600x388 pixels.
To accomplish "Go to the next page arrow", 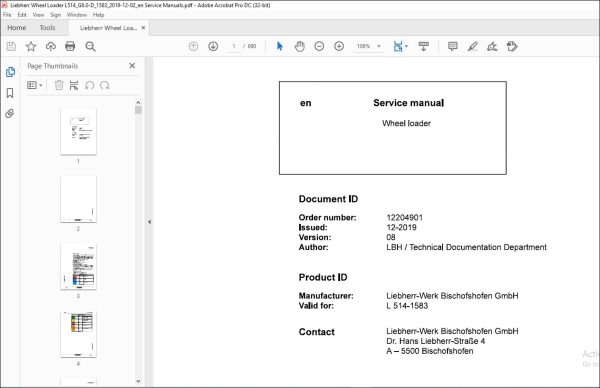I will point(213,46).
